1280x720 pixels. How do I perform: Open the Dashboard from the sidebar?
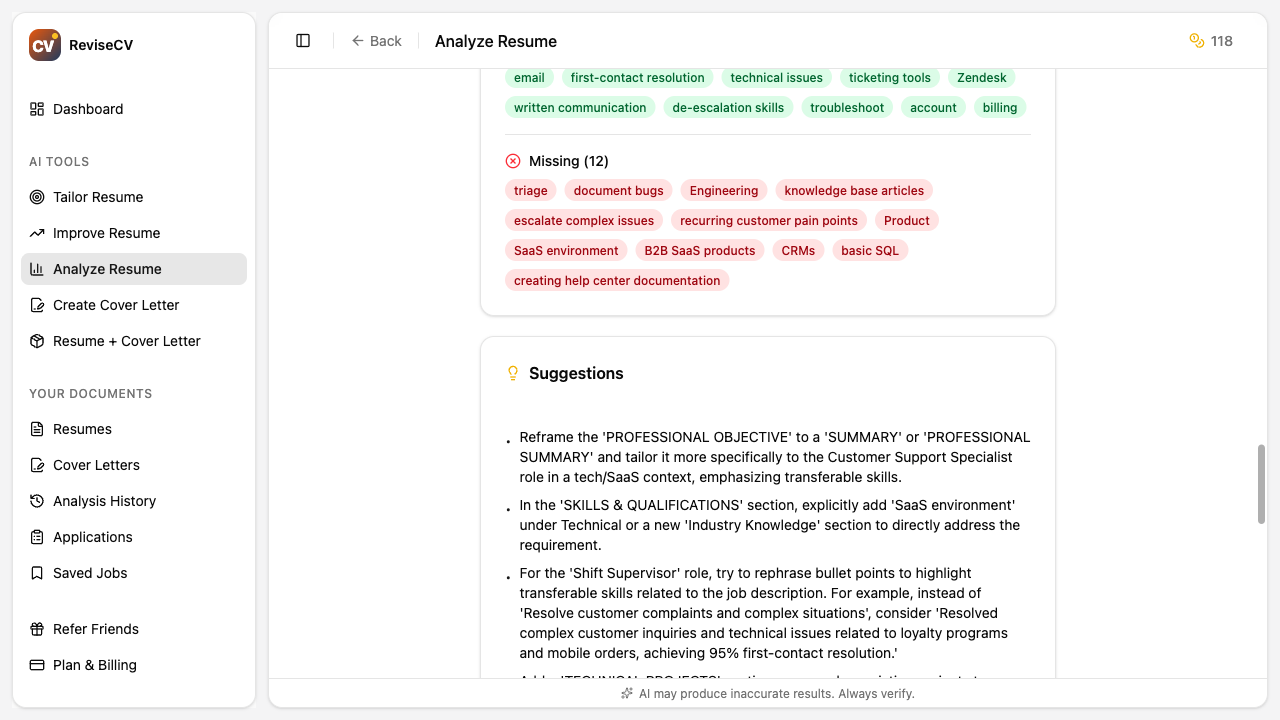(87, 109)
